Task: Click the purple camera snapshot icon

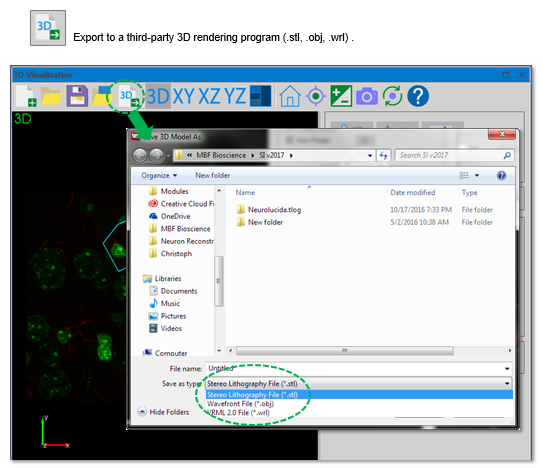Action: tap(367, 96)
